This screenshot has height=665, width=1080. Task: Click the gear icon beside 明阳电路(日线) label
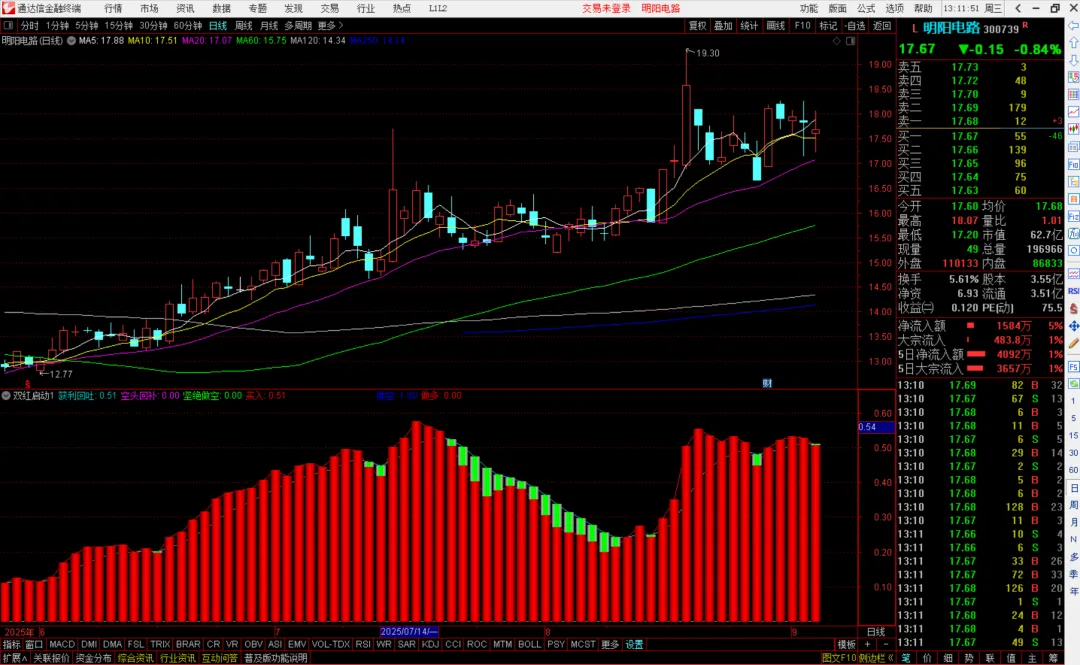click(71, 41)
